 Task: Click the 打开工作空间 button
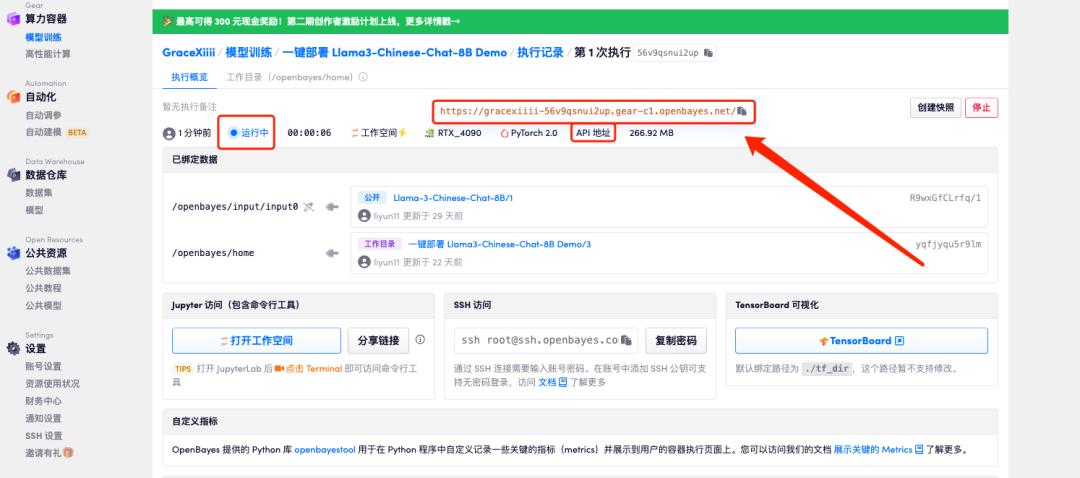point(256,340)
